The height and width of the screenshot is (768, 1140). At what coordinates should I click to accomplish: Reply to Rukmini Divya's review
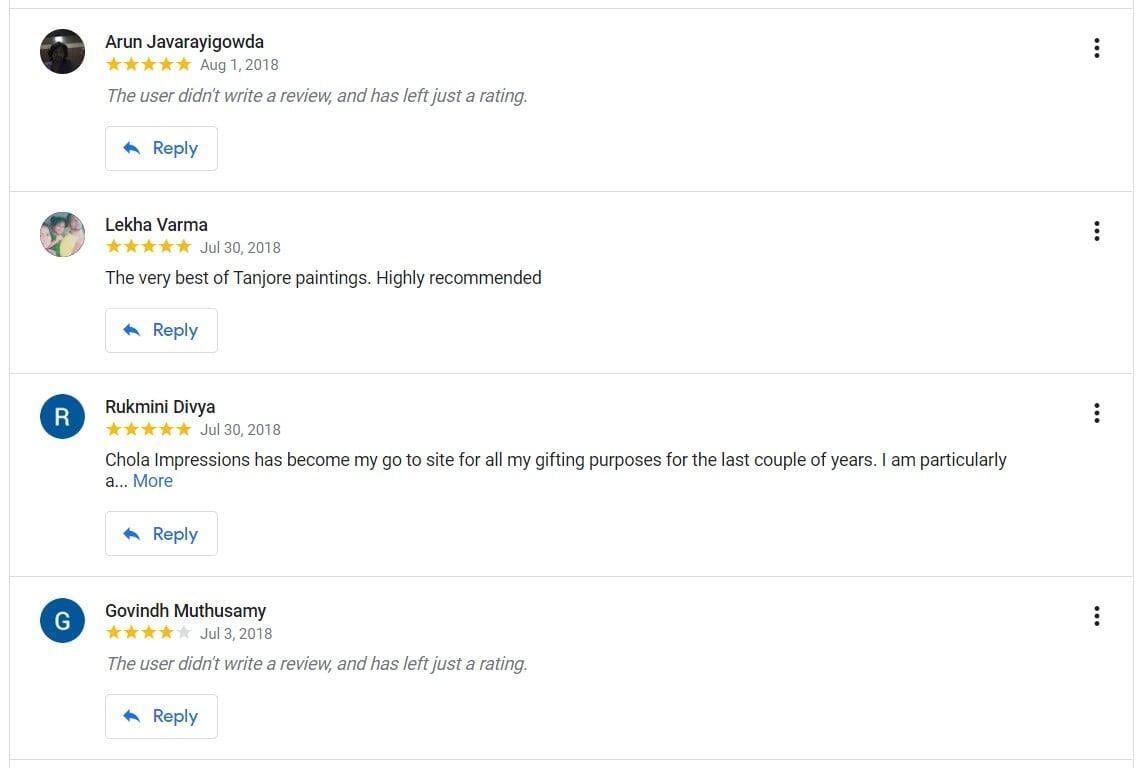(161, 534)
